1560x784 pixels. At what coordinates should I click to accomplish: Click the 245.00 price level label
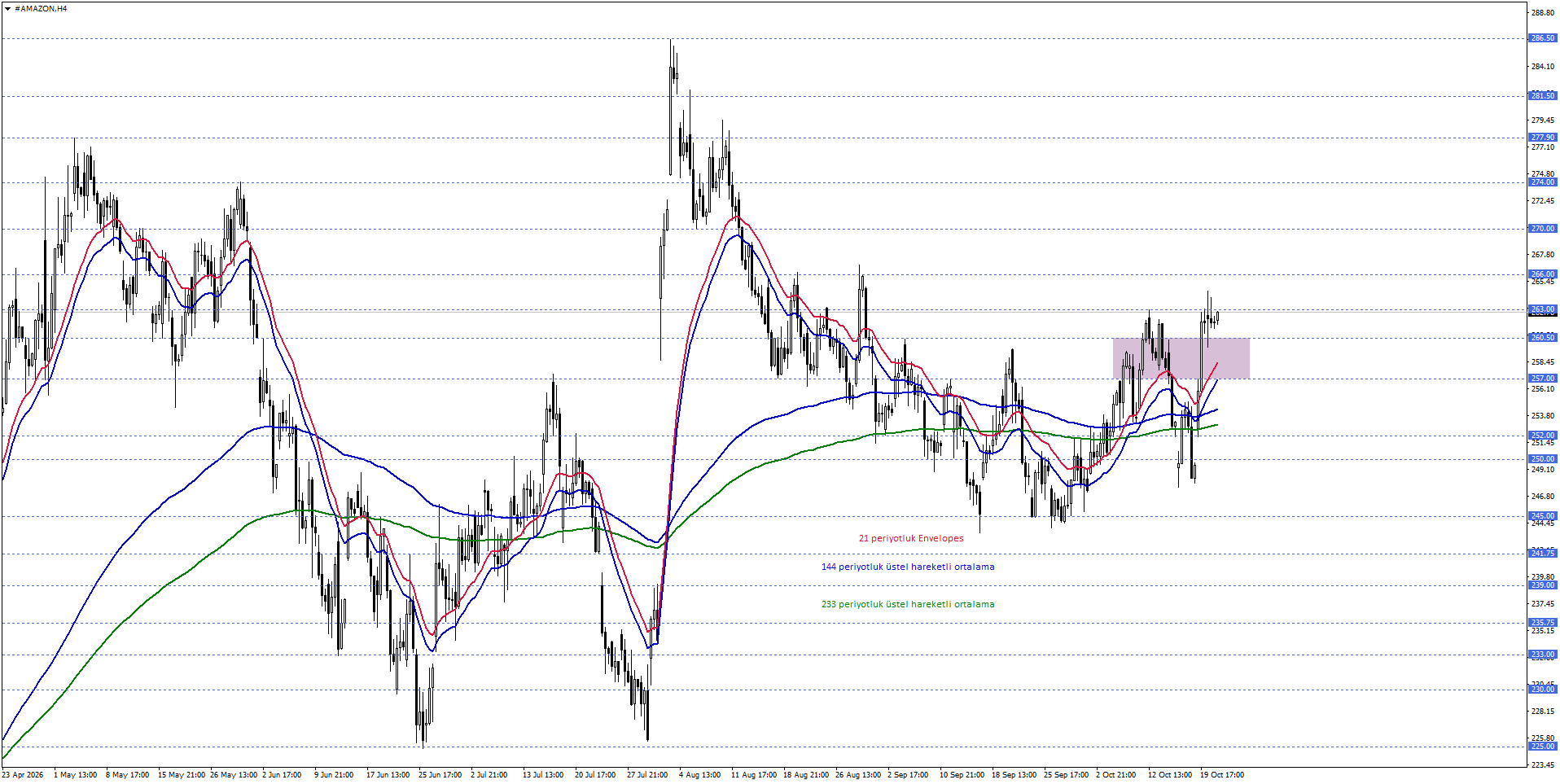[x=1543, y=516]
